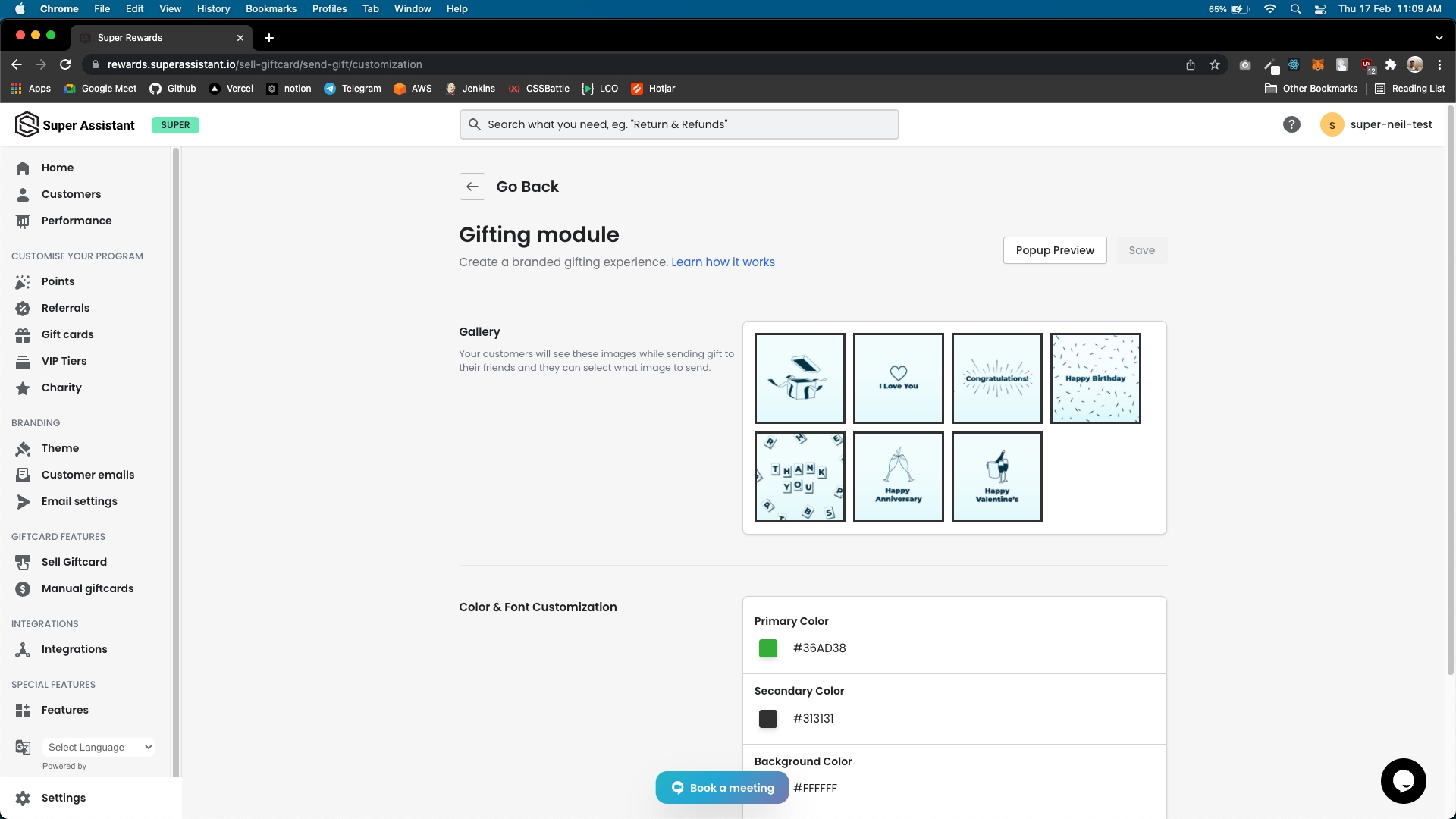The image size is (1456, 819).
Task: Select the Happy Birthday gallery image
Action: (x=1095, y=378)
